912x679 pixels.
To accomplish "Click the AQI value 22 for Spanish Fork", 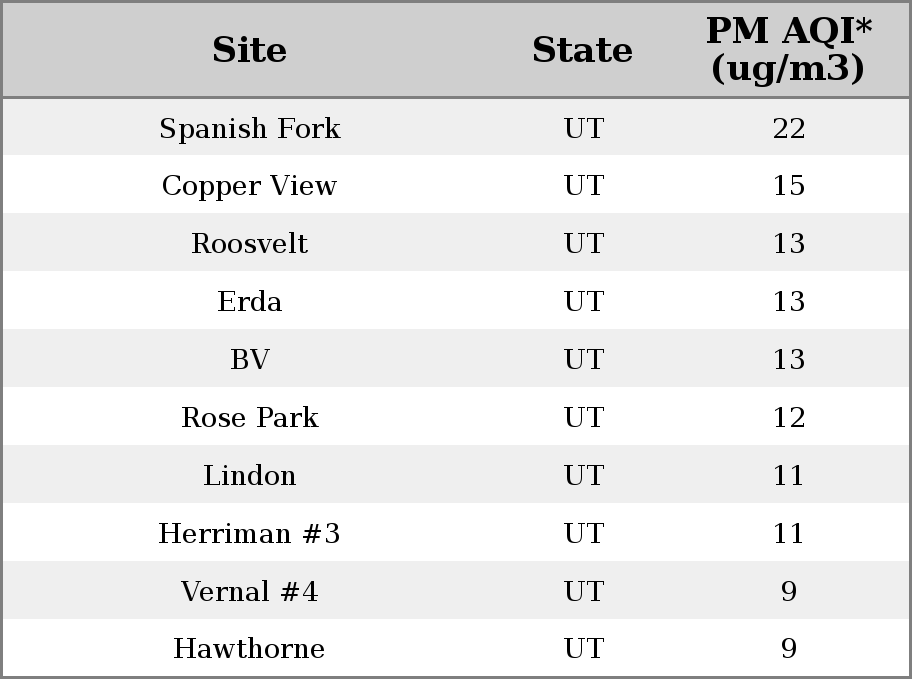I will point(789,128).
